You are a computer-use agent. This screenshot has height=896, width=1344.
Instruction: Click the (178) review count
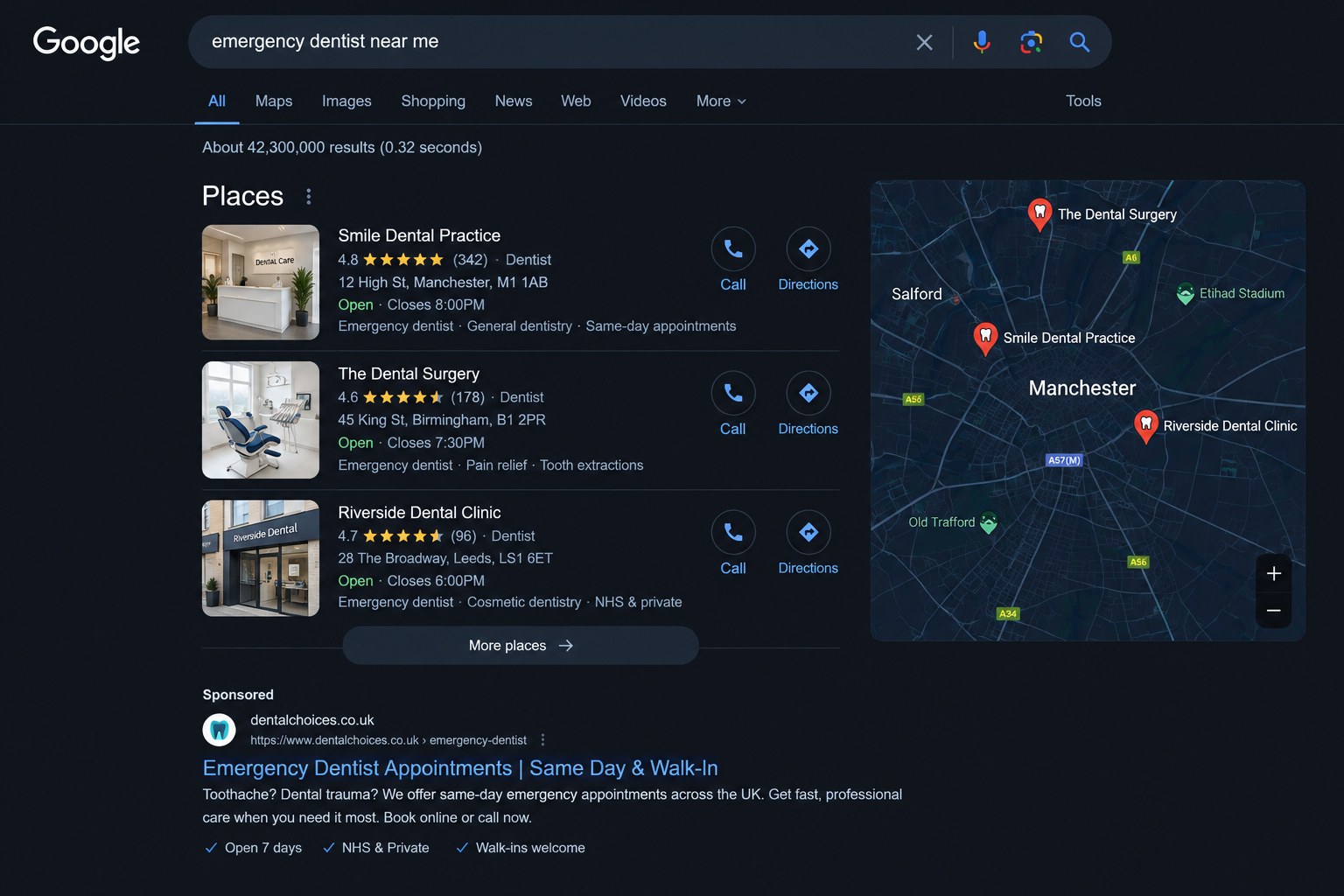pos(467,397)
